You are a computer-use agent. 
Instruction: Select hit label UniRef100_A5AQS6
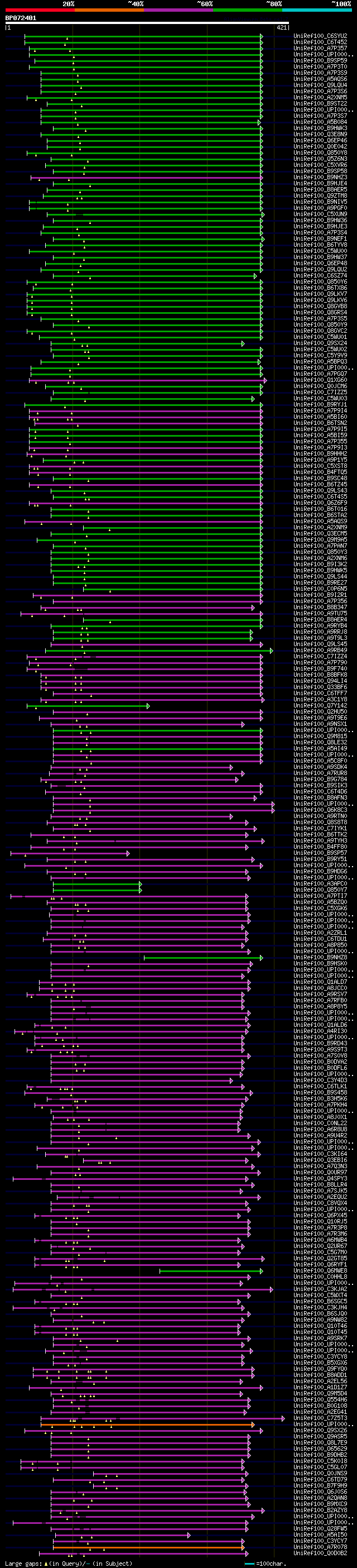[321, 79]
